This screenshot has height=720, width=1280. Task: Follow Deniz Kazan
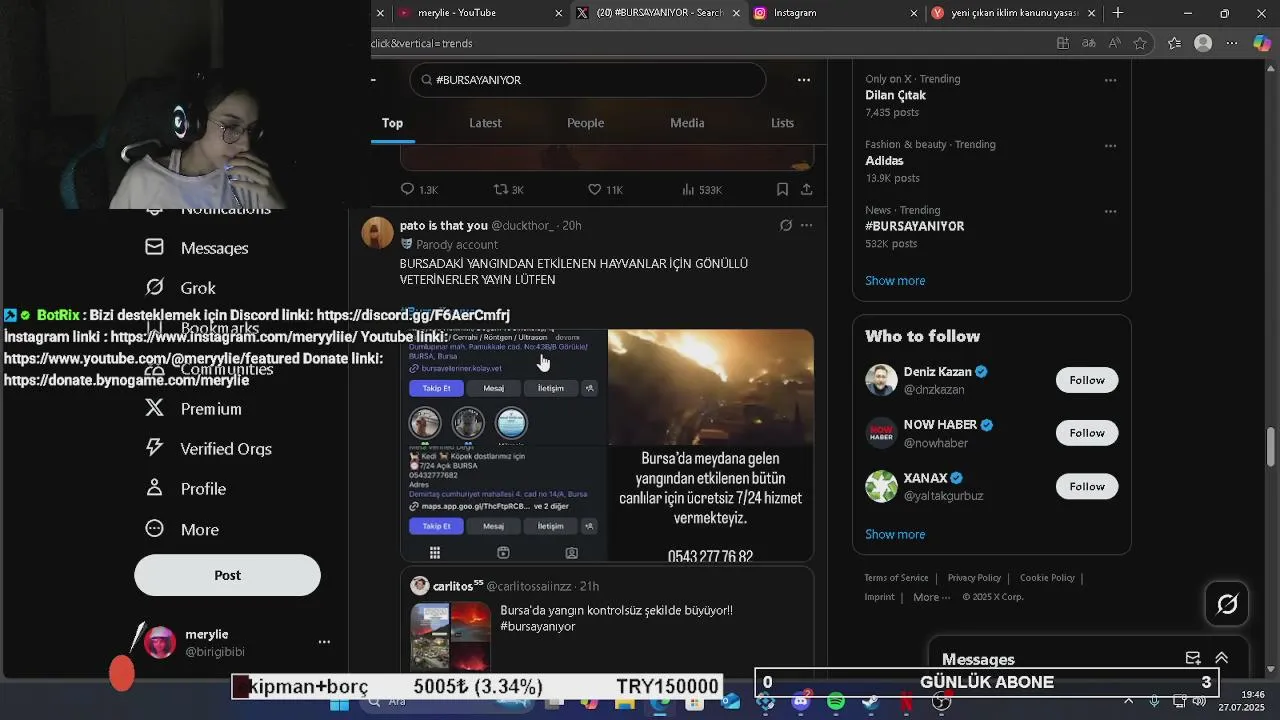click(x=1087, y=380)
